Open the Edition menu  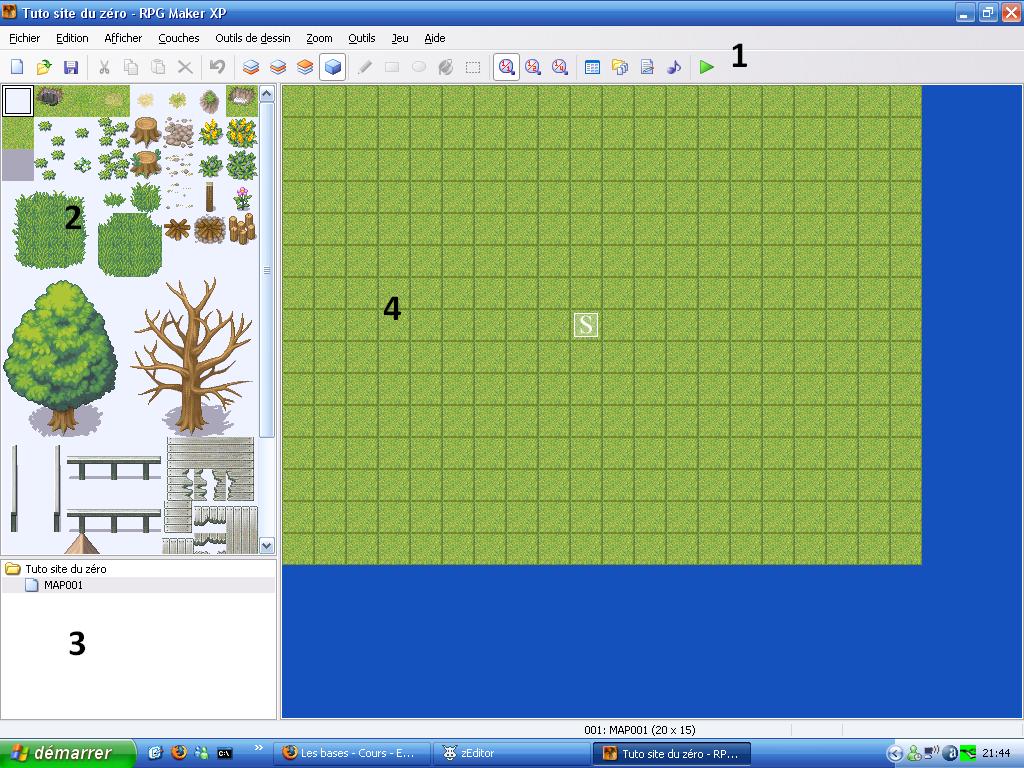point(72,38)
